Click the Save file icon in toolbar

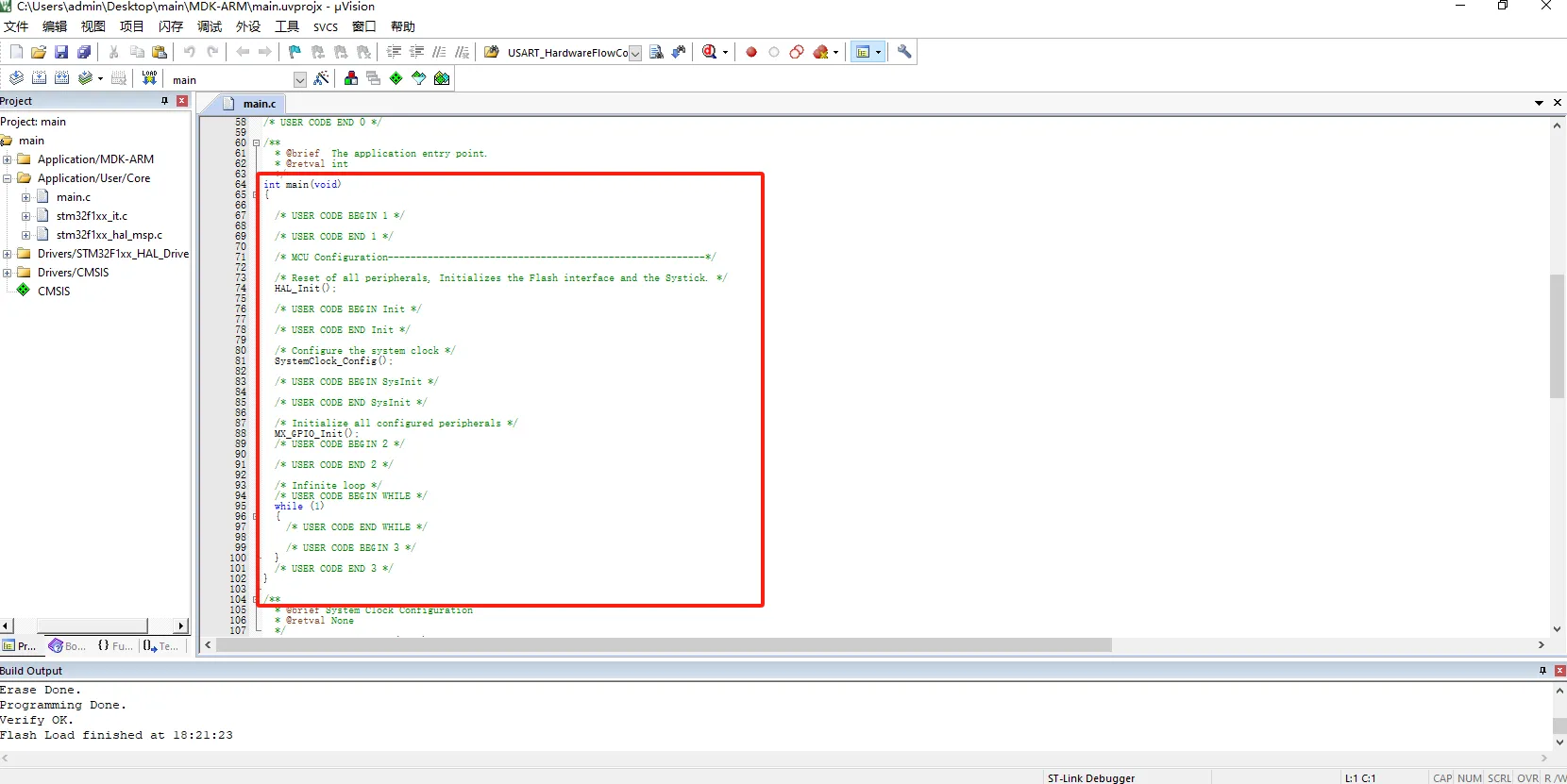coord(61,52)
